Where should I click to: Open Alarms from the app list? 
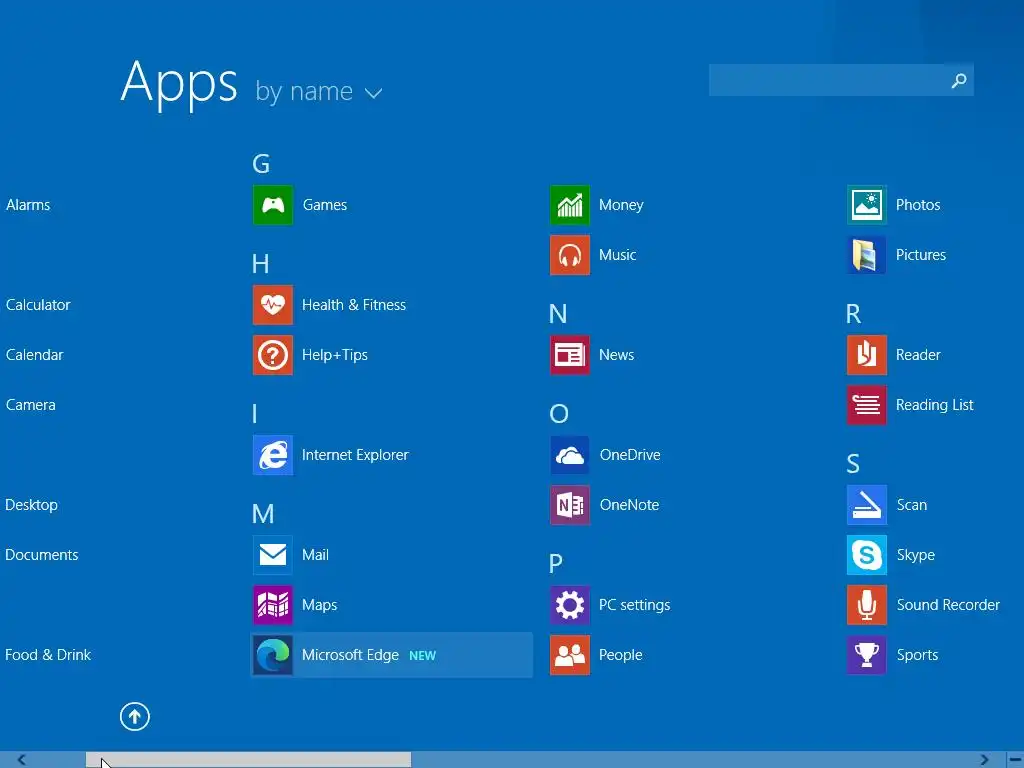tap(28, 205)
